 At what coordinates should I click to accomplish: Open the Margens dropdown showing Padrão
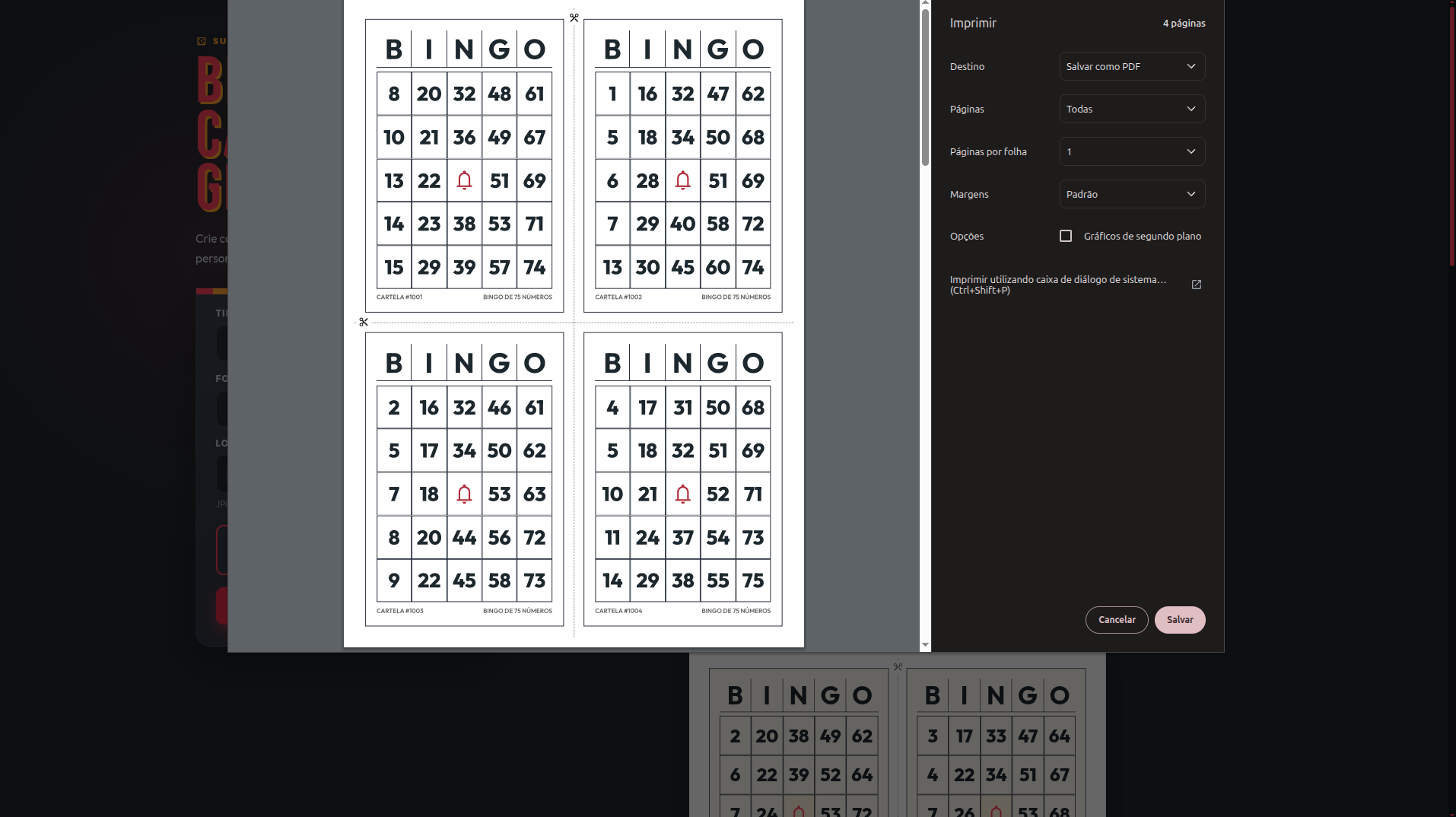click(1132, 194)
